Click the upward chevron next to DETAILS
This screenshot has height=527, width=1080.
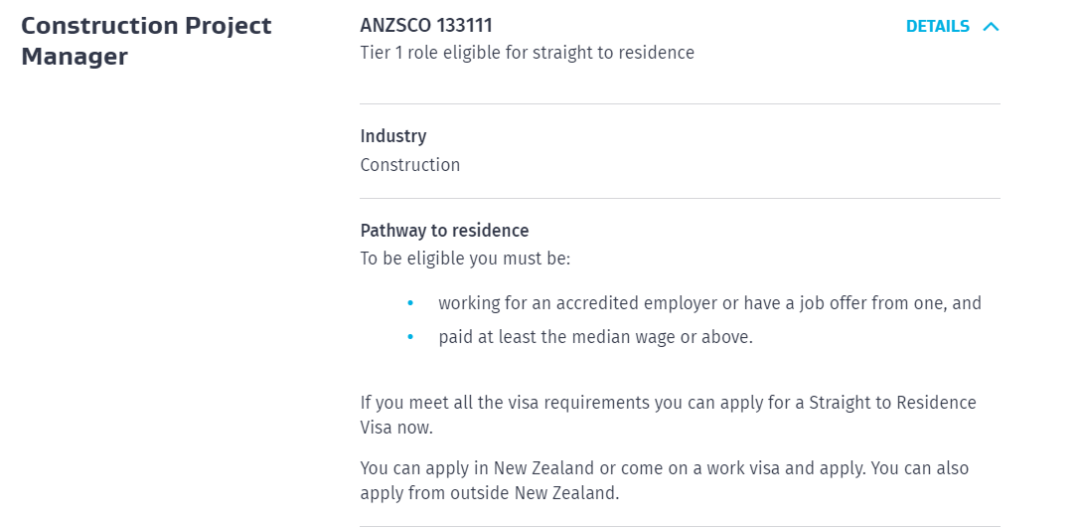tap(991, 27)
